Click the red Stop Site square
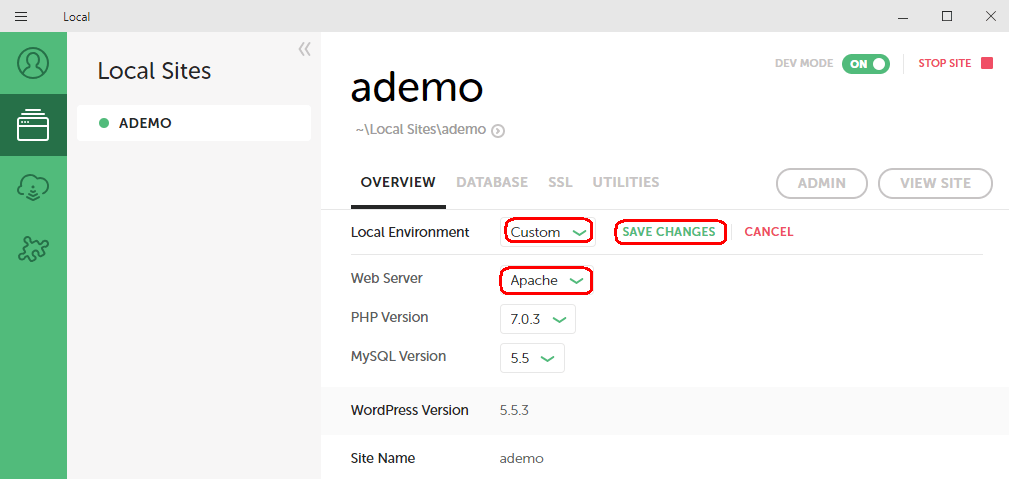This screenshot has height=479, width=1009. tap(987, 63)
